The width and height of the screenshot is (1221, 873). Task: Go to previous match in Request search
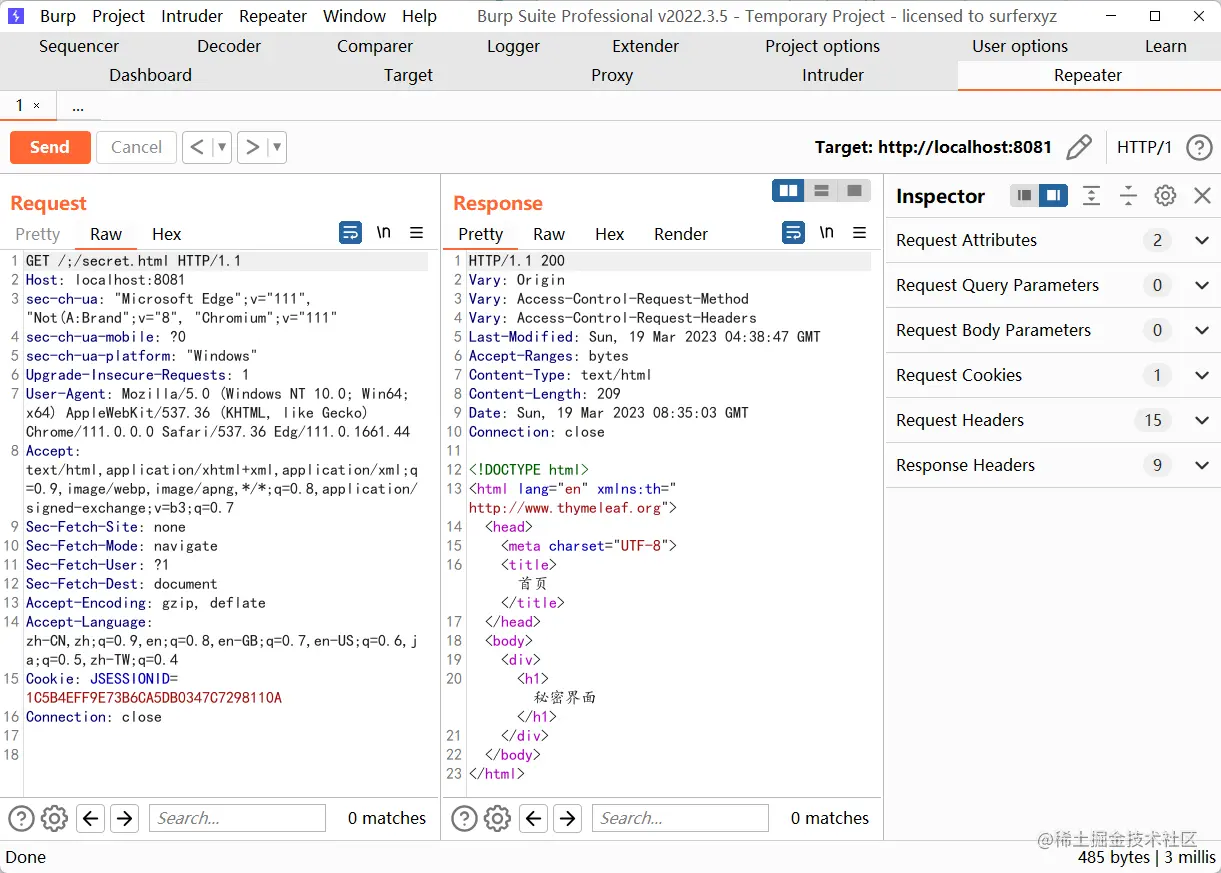click(91, 819)
